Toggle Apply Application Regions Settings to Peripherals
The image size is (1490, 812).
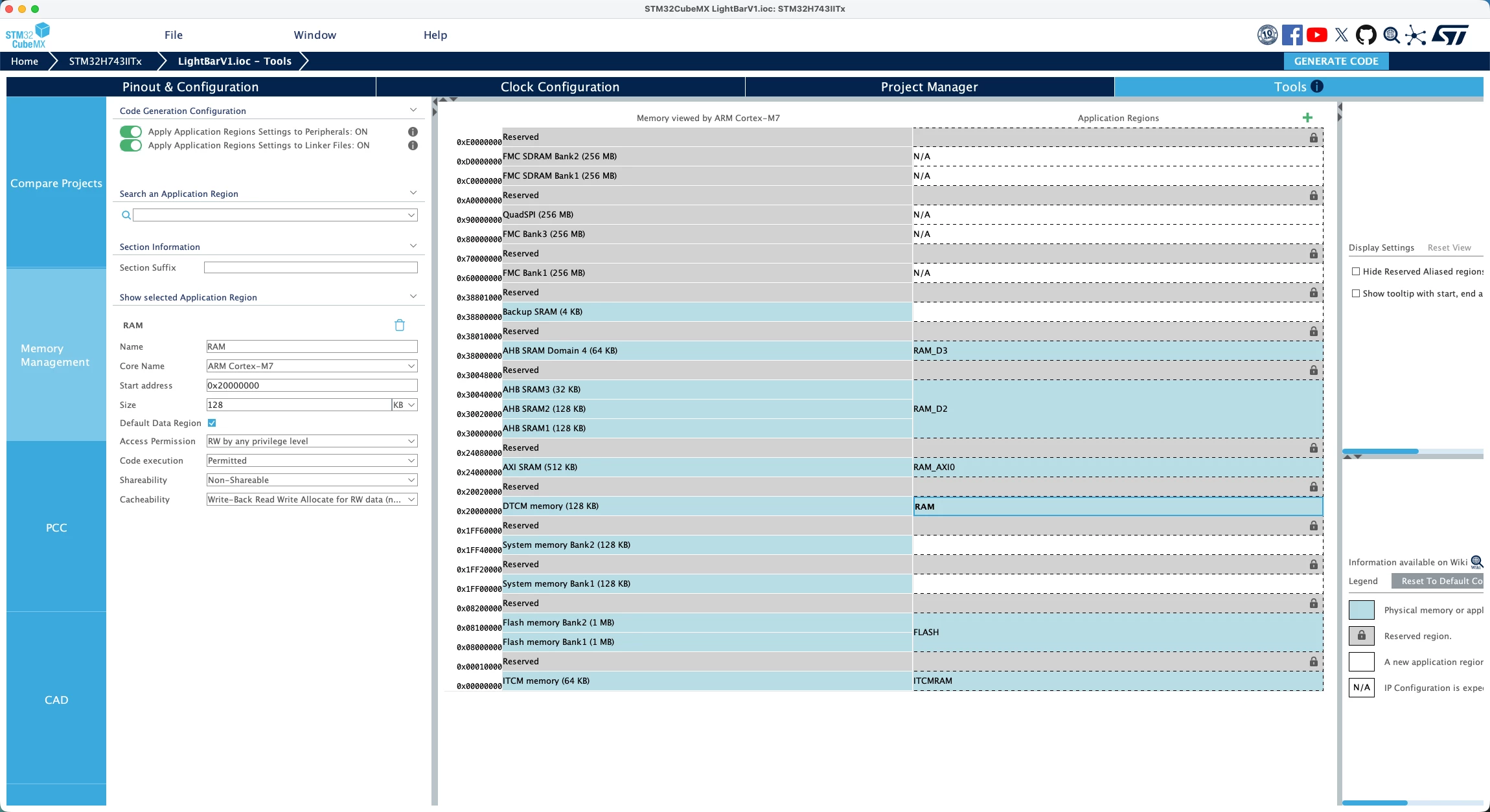tap(131, 131)
